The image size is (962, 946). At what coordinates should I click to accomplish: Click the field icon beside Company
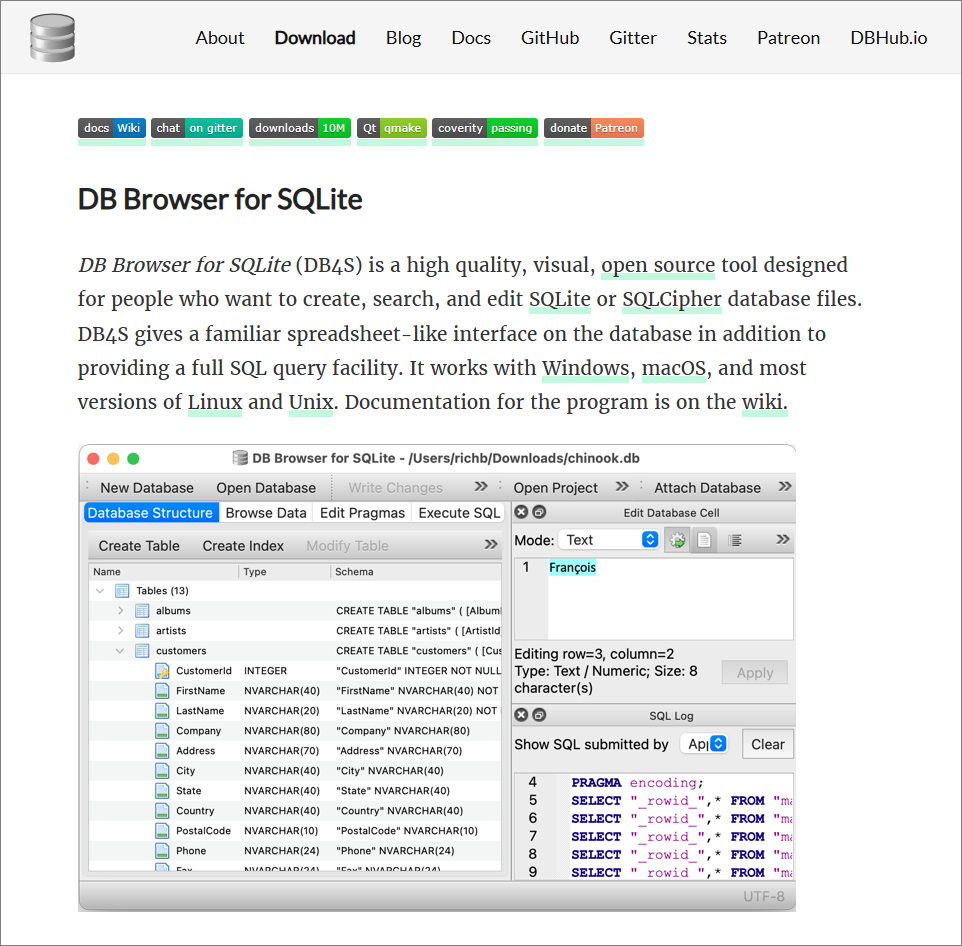point(162,731)
